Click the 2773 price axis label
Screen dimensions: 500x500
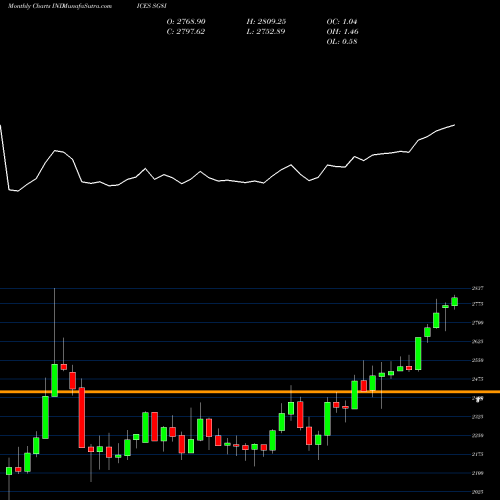point(478,304)
